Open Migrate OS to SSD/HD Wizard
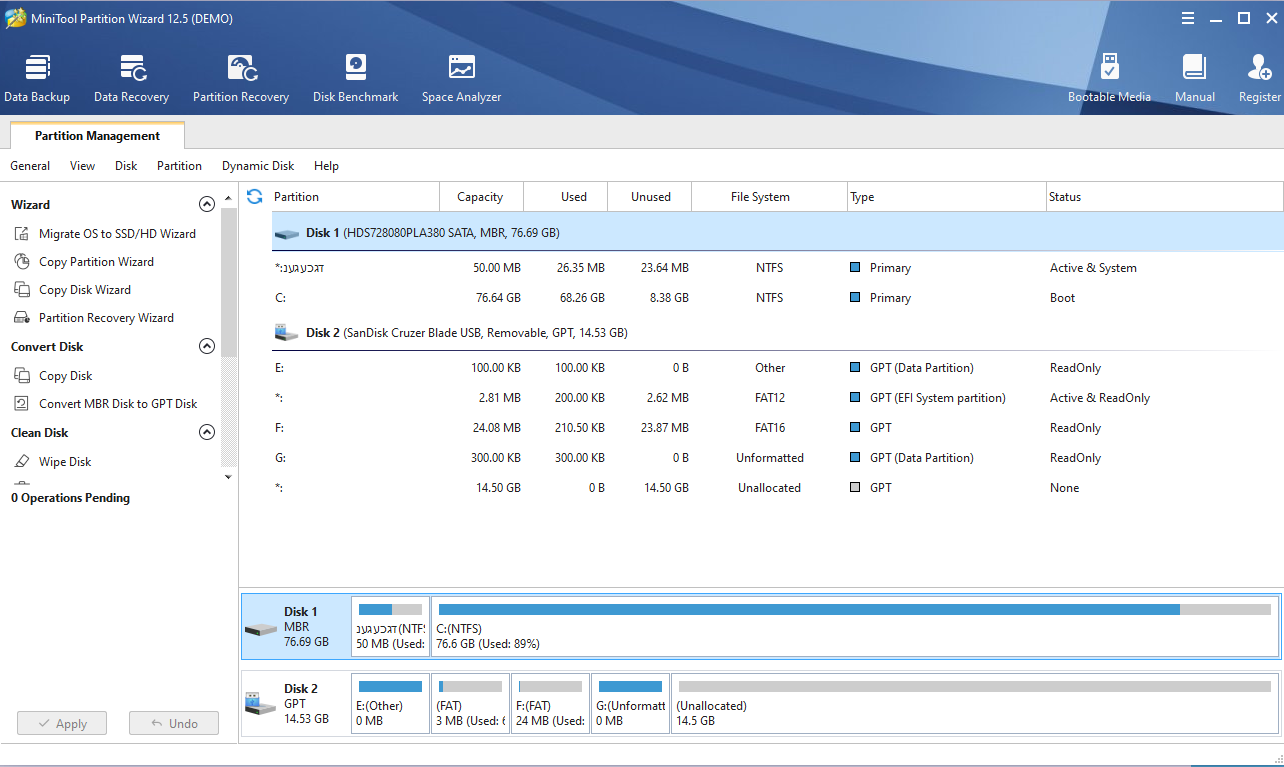Image resolution: width=1284 pixels, height=767 pixels. point(117,234)
